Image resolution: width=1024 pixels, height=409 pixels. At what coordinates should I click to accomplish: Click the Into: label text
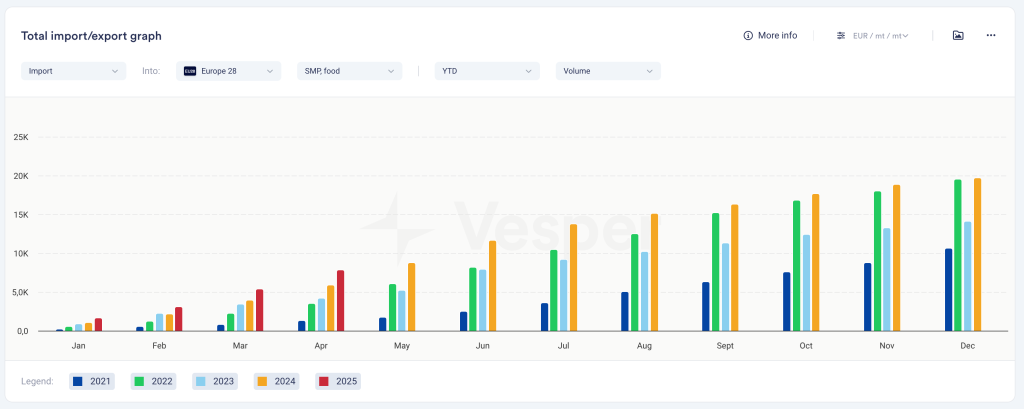[x=152, y=71]
